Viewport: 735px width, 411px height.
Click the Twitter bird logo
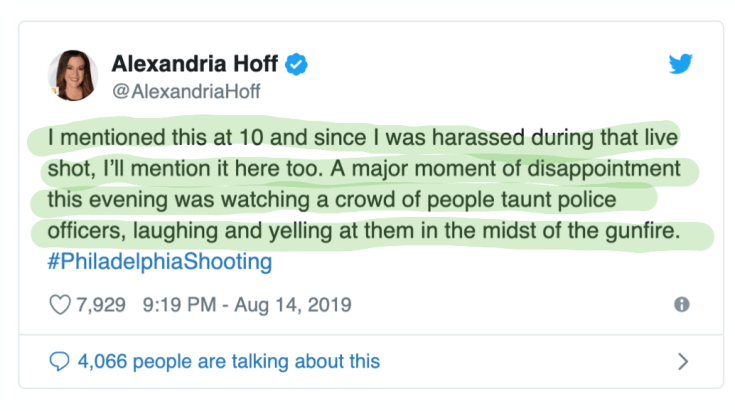681,64
